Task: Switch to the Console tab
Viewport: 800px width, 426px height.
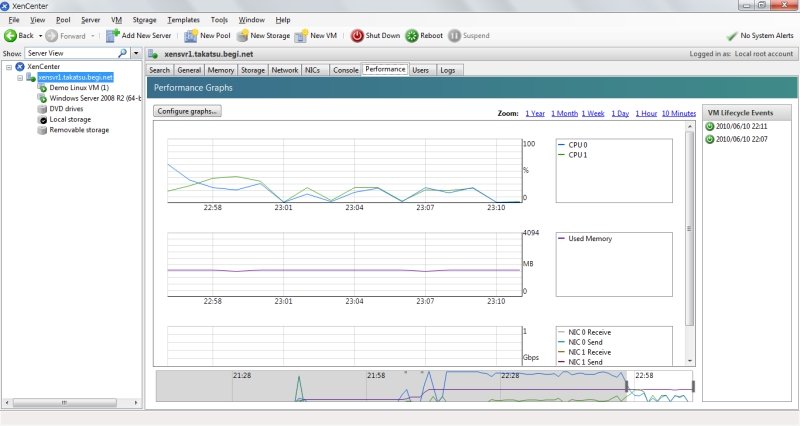Action: pos(346,70)
